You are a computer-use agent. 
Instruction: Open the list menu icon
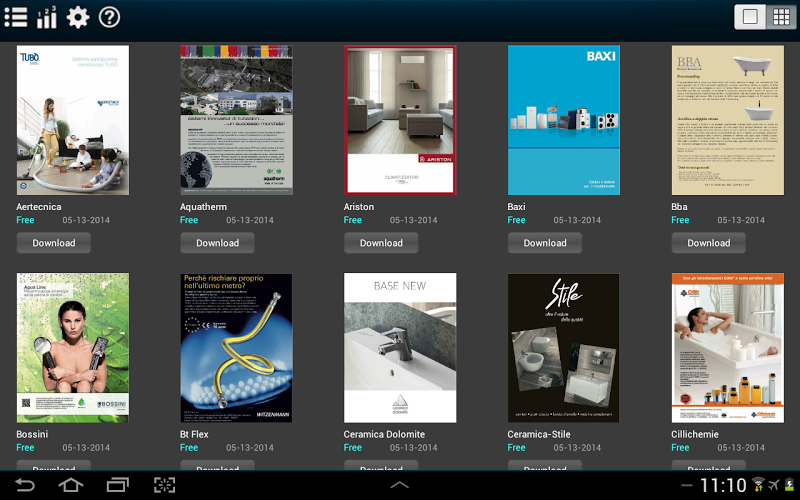(16, 17)
